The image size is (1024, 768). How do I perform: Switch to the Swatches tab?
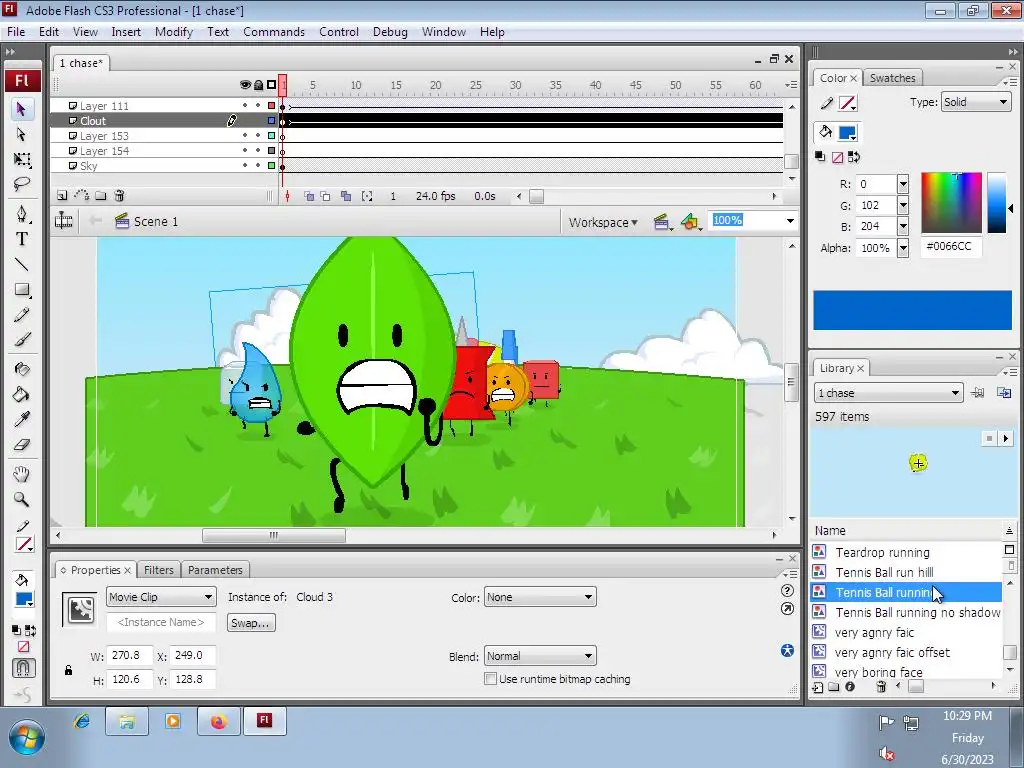[x=892, y=78]
